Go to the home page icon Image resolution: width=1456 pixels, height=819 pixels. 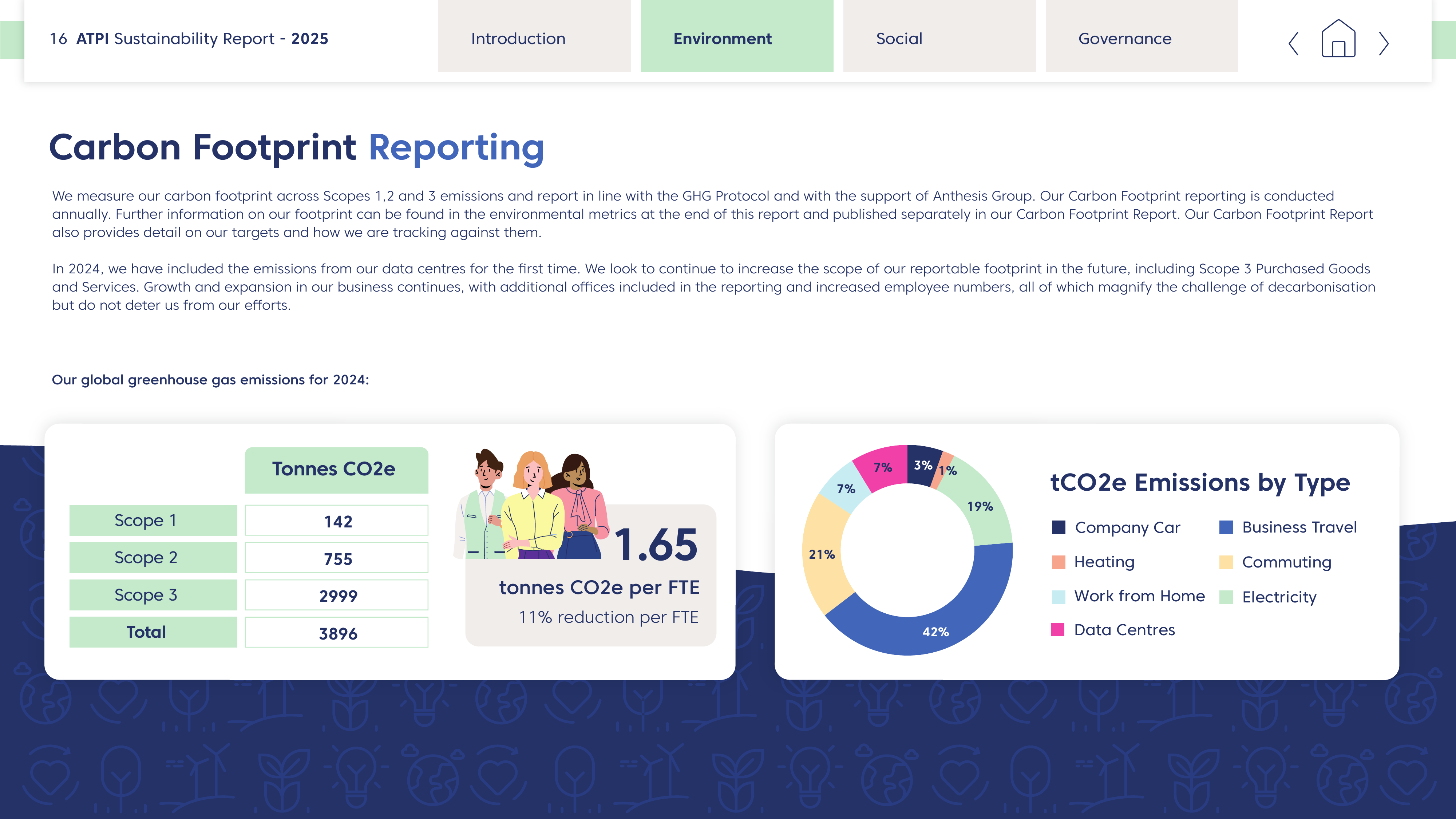click(1338, 39)
